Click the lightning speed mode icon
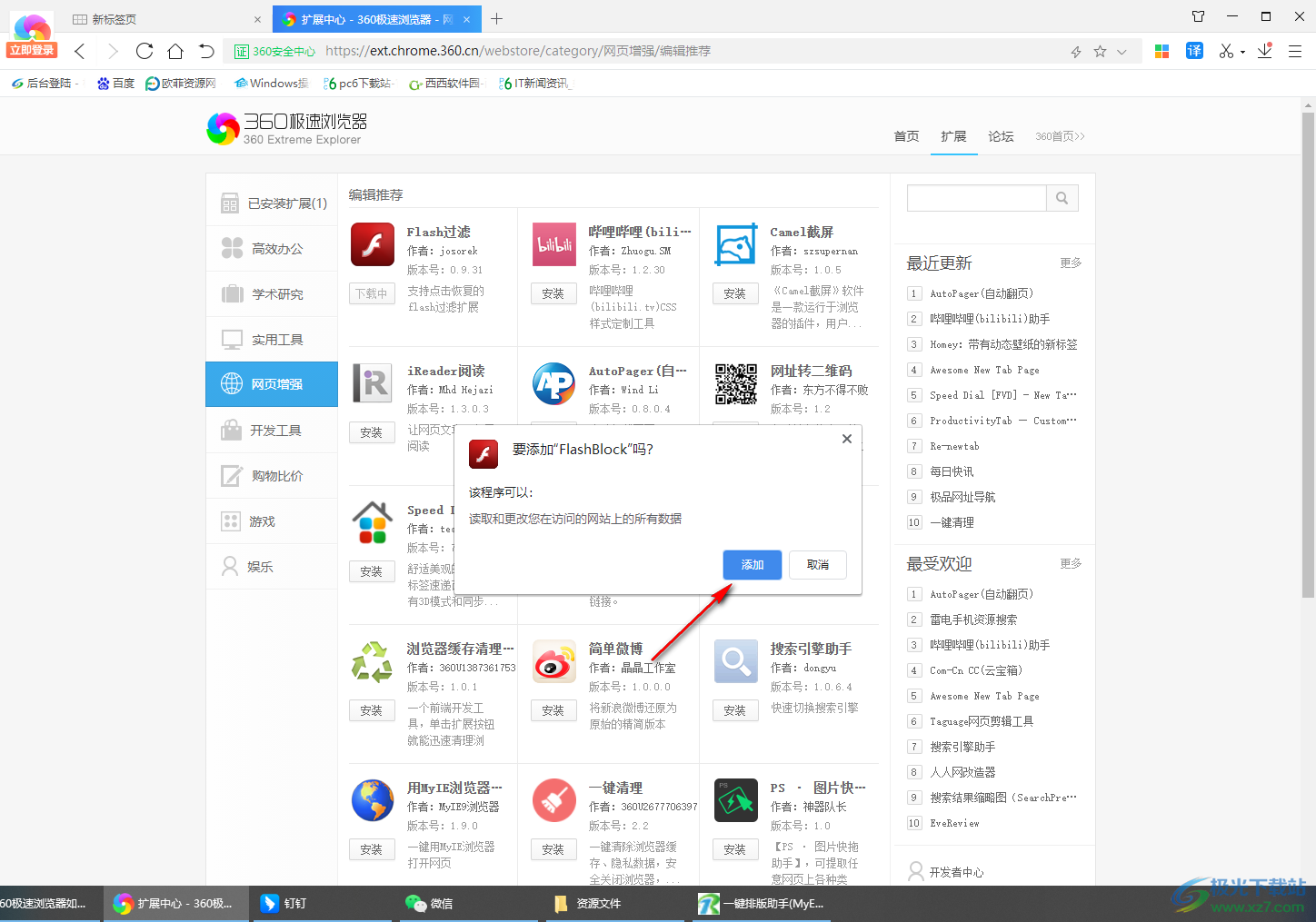 1076,52
